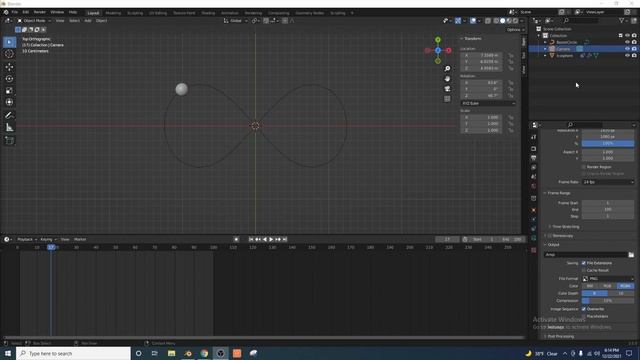Select RGBA color mode
The width and height of the screenshot is (640, 360).
click(x=625, y=286)
